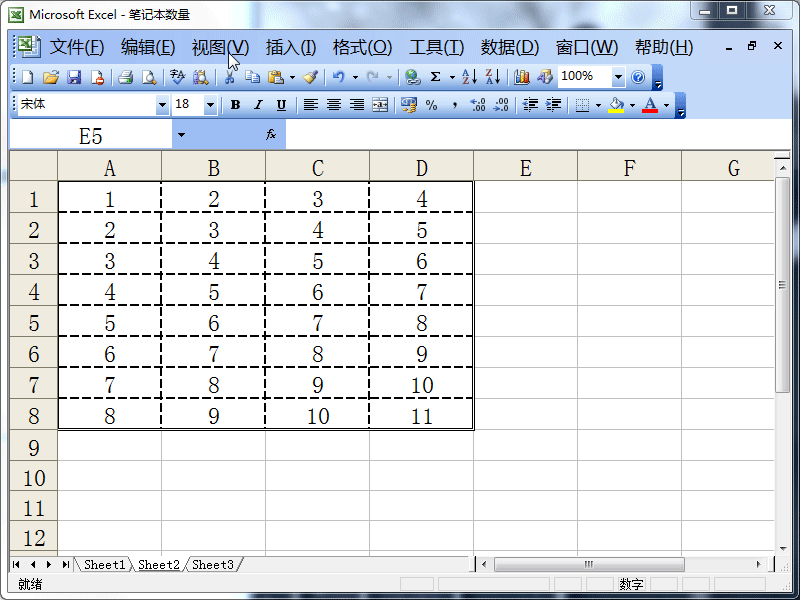
Task: Open the 文件(F) menu
Action: [x=77, y=47]
